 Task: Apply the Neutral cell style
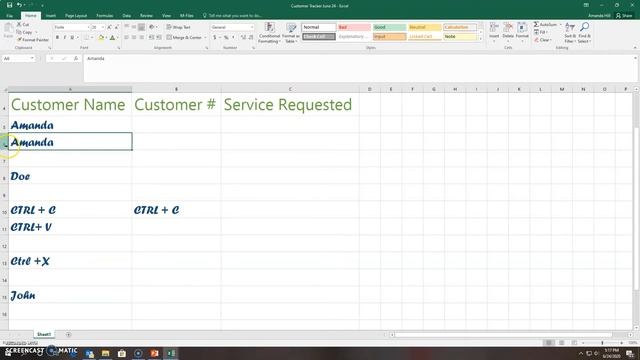(x=424, y=27)
